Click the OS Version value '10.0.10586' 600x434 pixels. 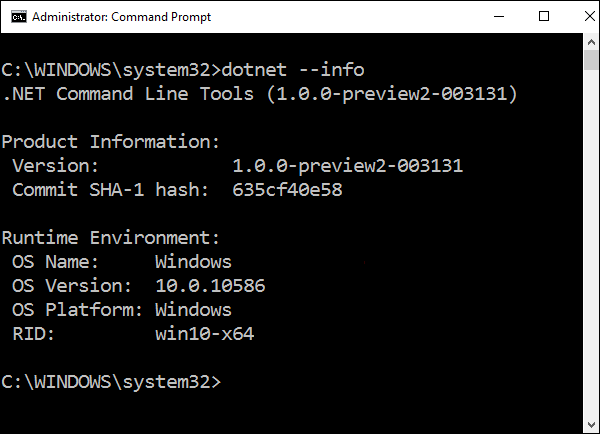pos(210,286)
